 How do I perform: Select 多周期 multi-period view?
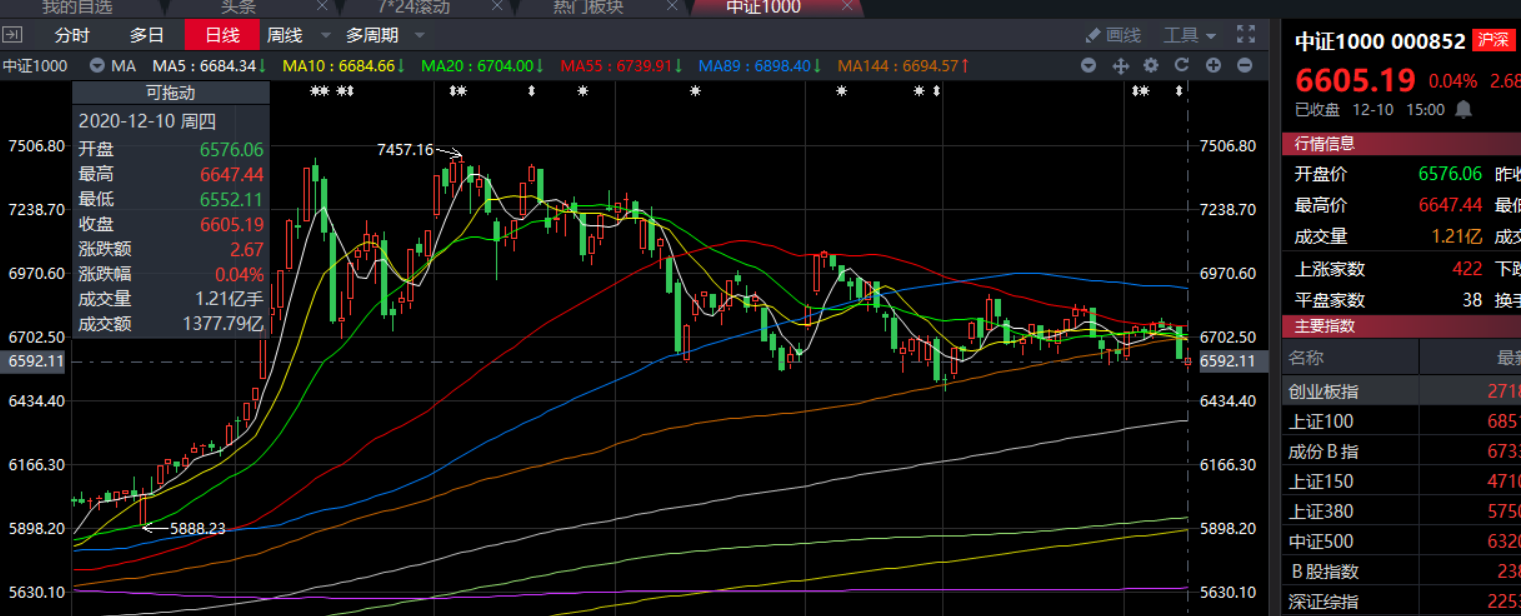(372, 35)
